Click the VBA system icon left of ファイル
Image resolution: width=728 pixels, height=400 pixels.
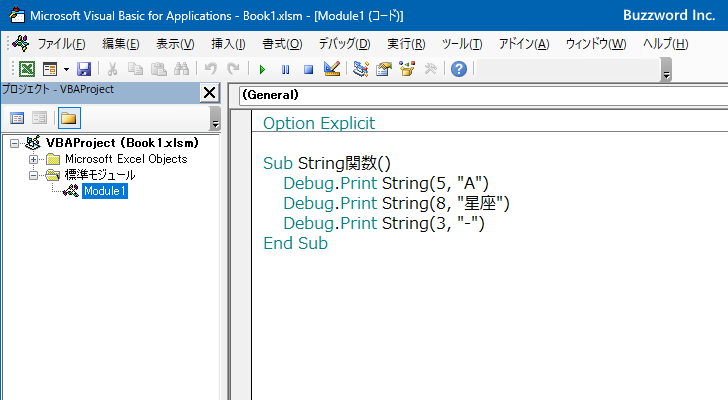coord(20,44)
